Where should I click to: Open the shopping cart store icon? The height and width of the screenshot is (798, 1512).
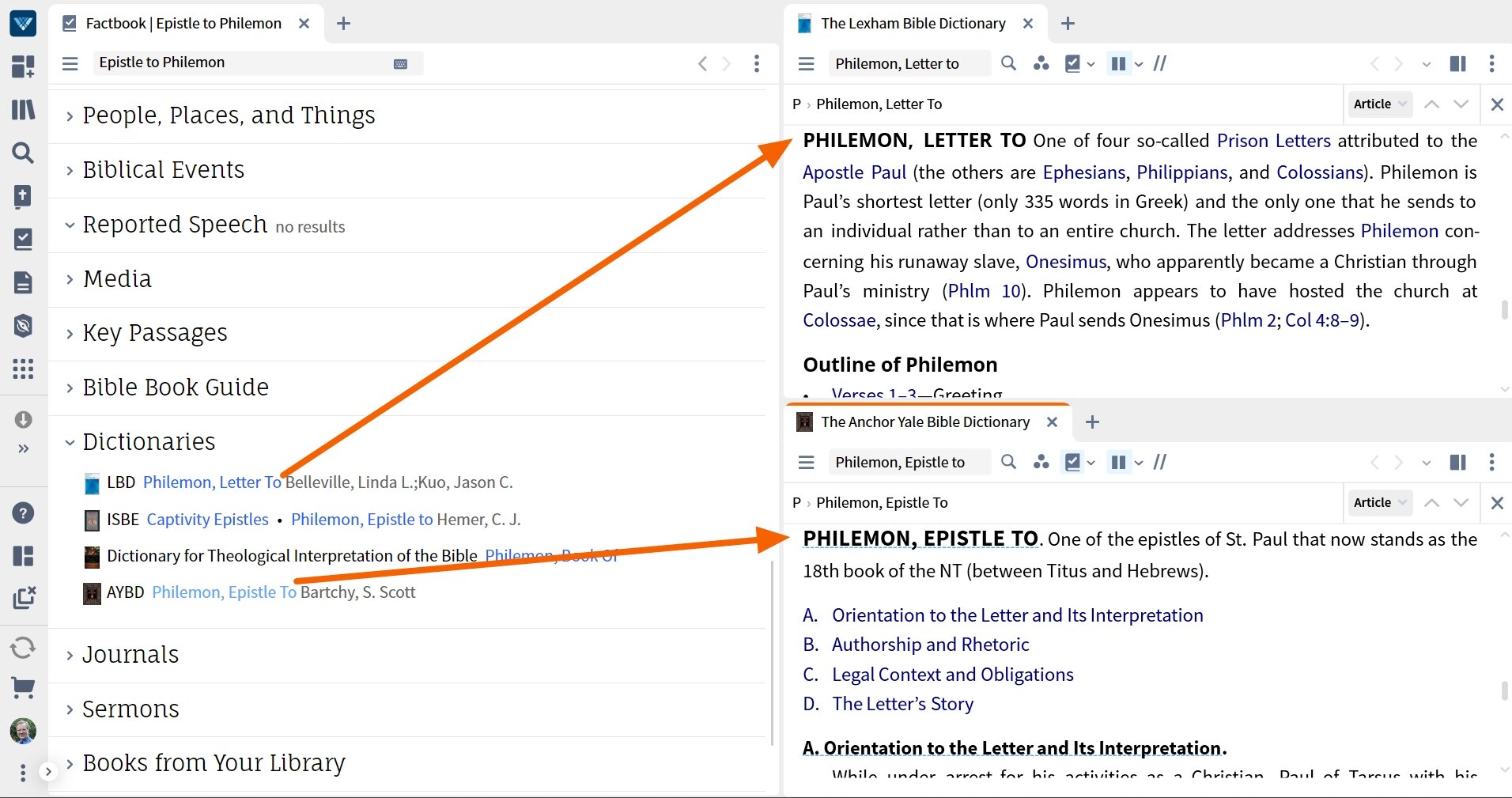point(23,688)
